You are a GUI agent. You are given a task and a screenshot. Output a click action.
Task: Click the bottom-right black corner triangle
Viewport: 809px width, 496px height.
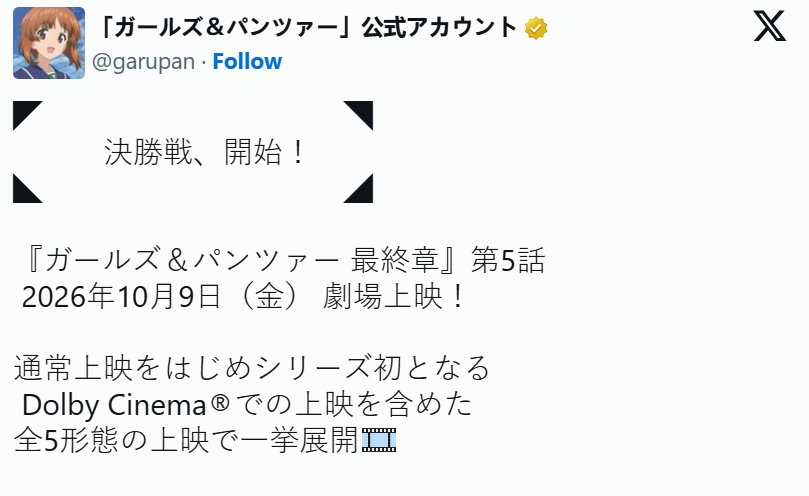coord(358,188)
